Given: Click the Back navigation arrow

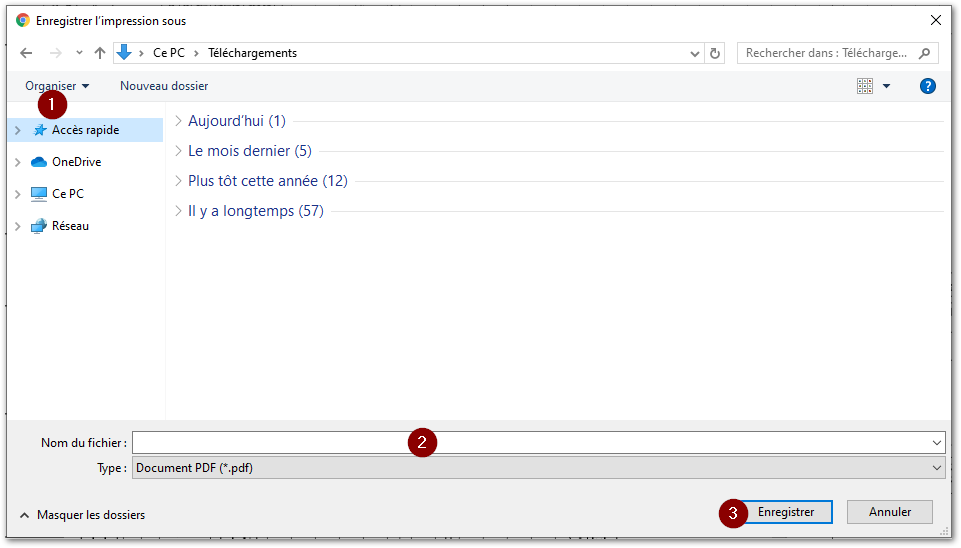Looking at the screenshot, I should [x=26, y=53].
